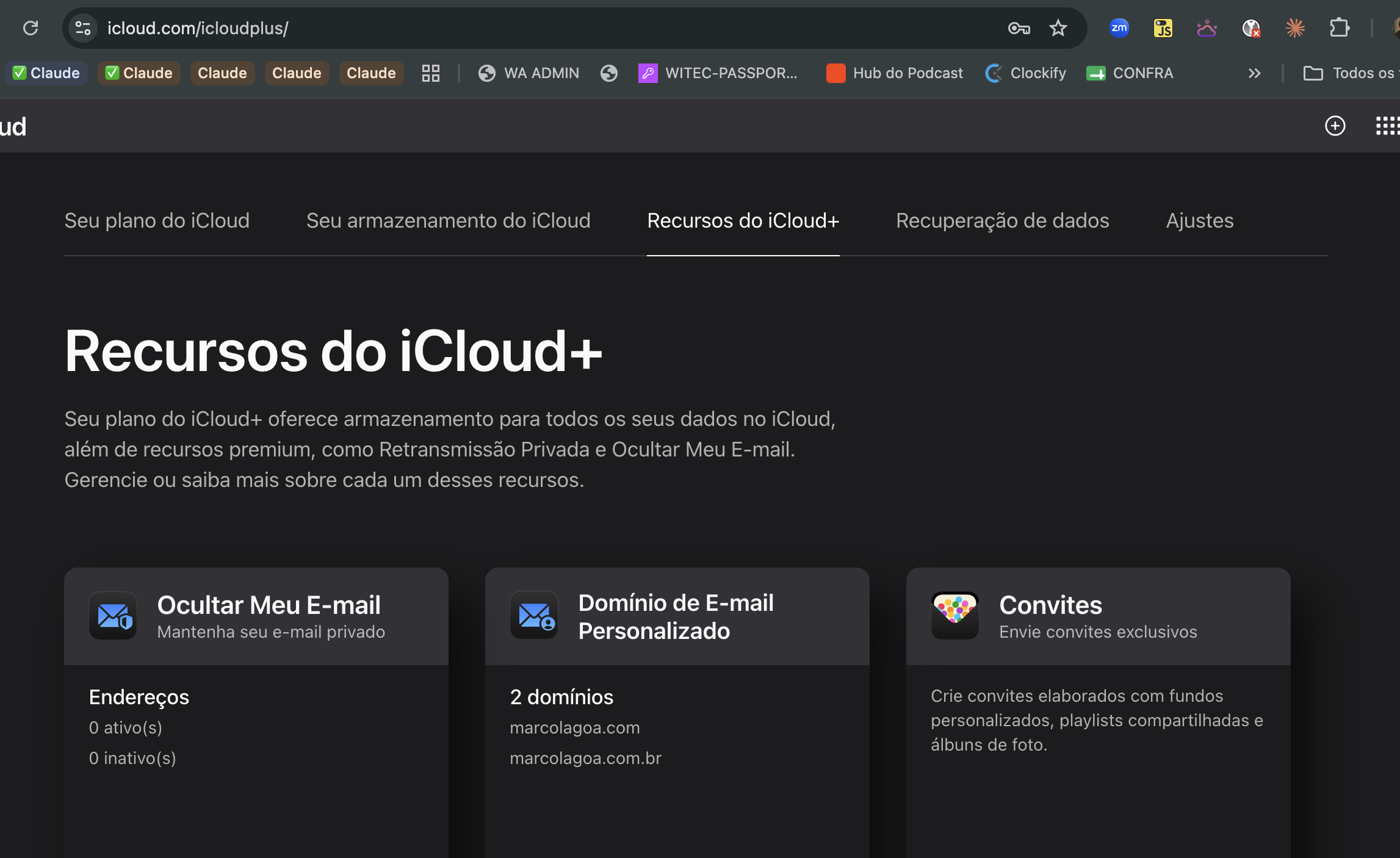Switch to Seu armazenamento do iCloud tab
The width and height of the screenshot is (1400, 858).
pos(449,220)
